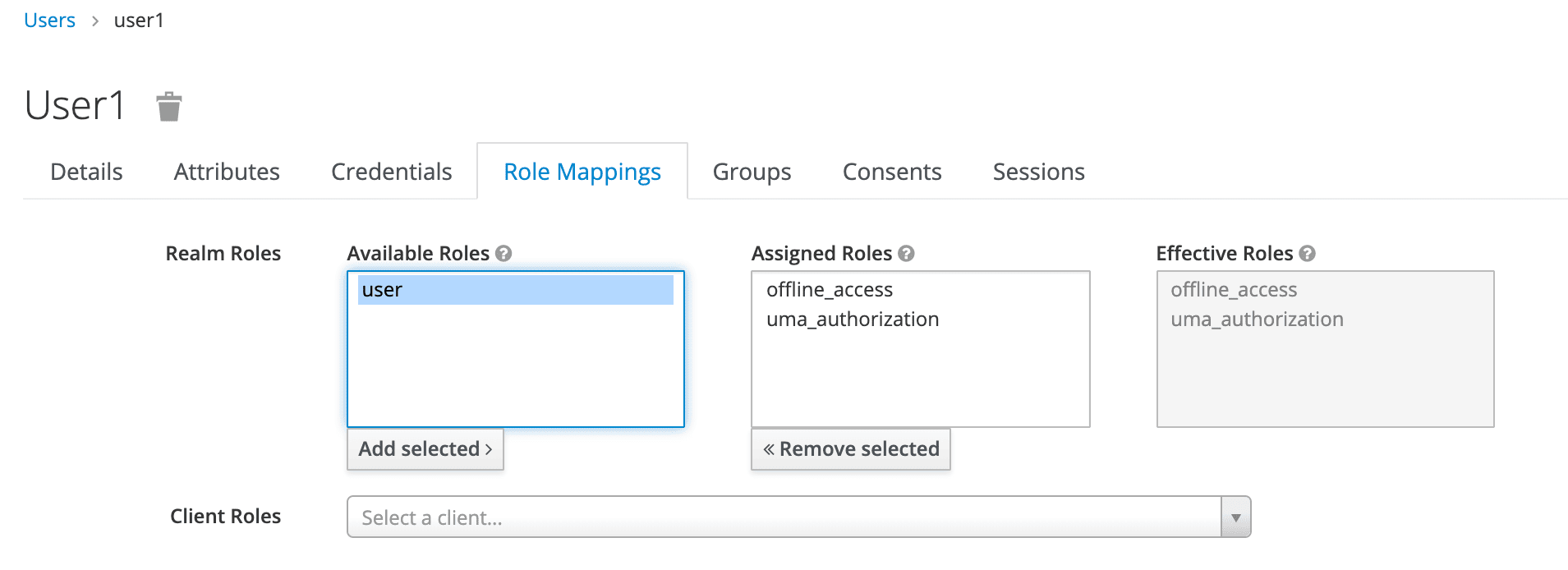
Task: Open the Sessions tab
Action: click(1039, 172)
